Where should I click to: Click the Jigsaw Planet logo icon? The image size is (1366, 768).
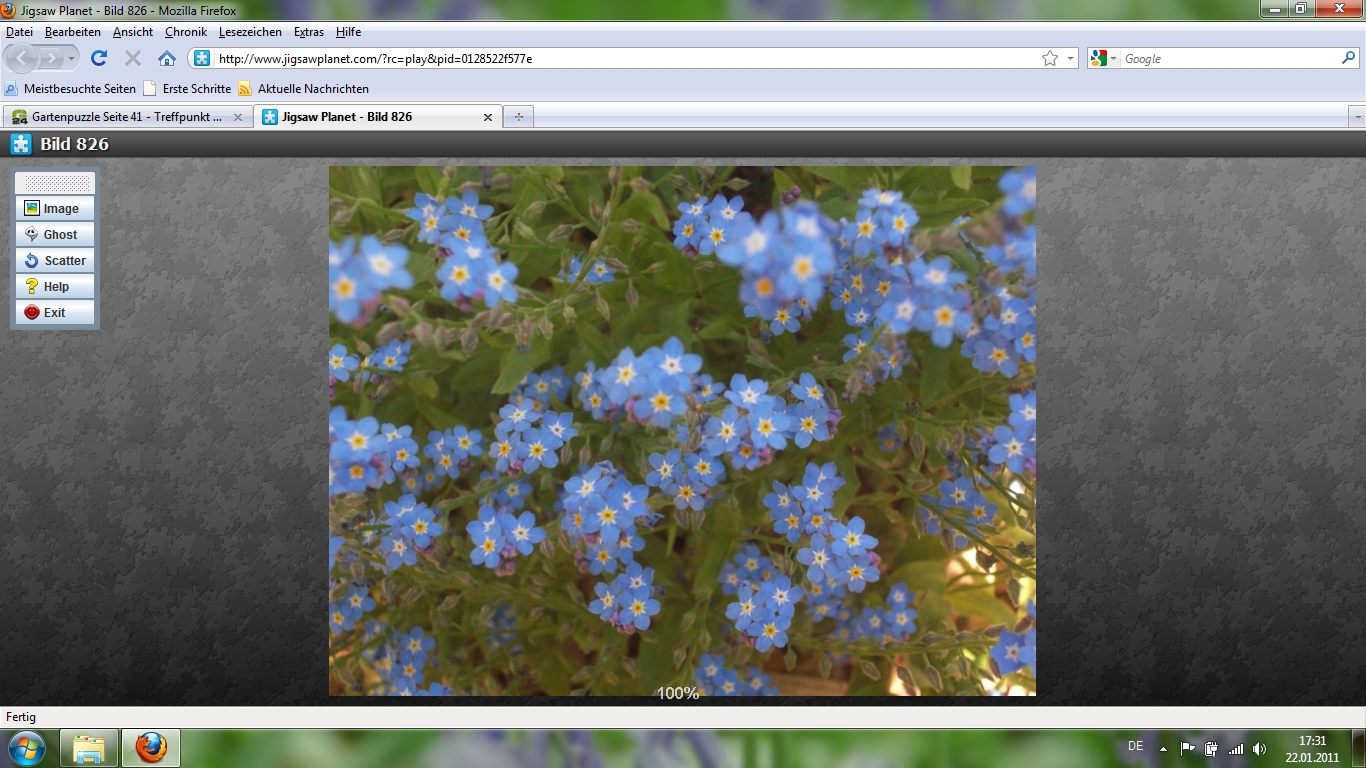point(21,144)
